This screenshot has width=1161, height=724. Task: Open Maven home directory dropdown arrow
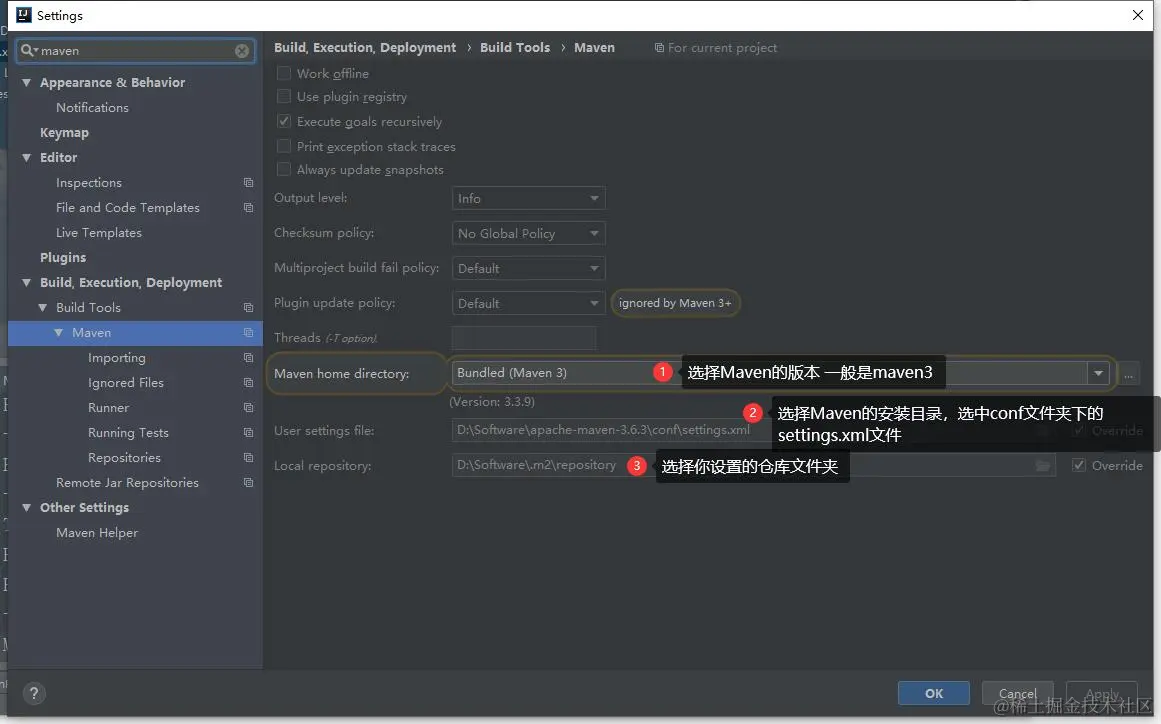tap(1098, 374)
